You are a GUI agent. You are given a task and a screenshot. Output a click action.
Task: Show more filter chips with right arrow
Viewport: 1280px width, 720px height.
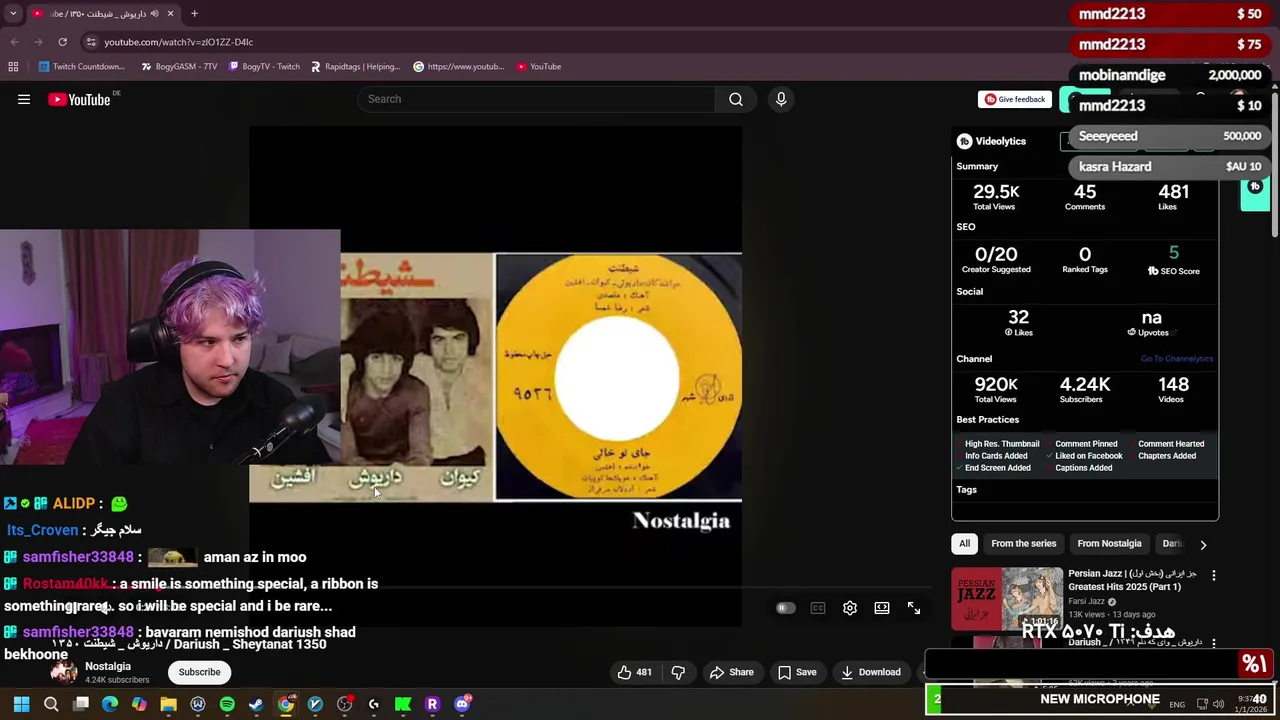1203,544
